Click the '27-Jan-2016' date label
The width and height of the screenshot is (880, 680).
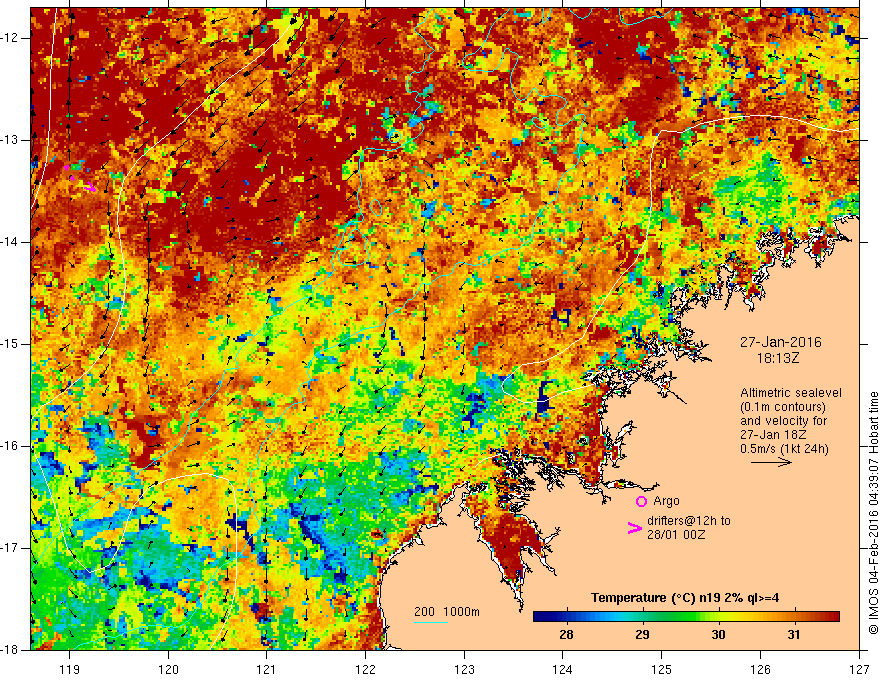coord(780,342)
